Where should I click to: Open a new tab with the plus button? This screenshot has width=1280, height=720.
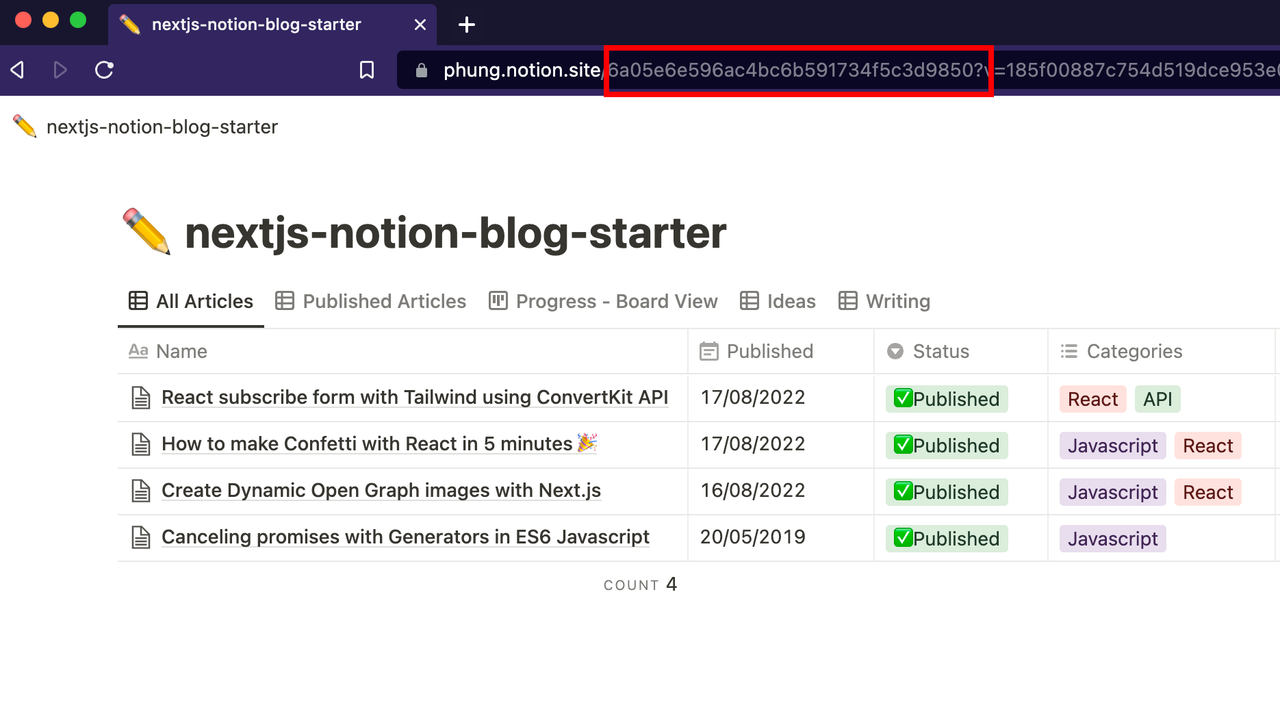466,24
